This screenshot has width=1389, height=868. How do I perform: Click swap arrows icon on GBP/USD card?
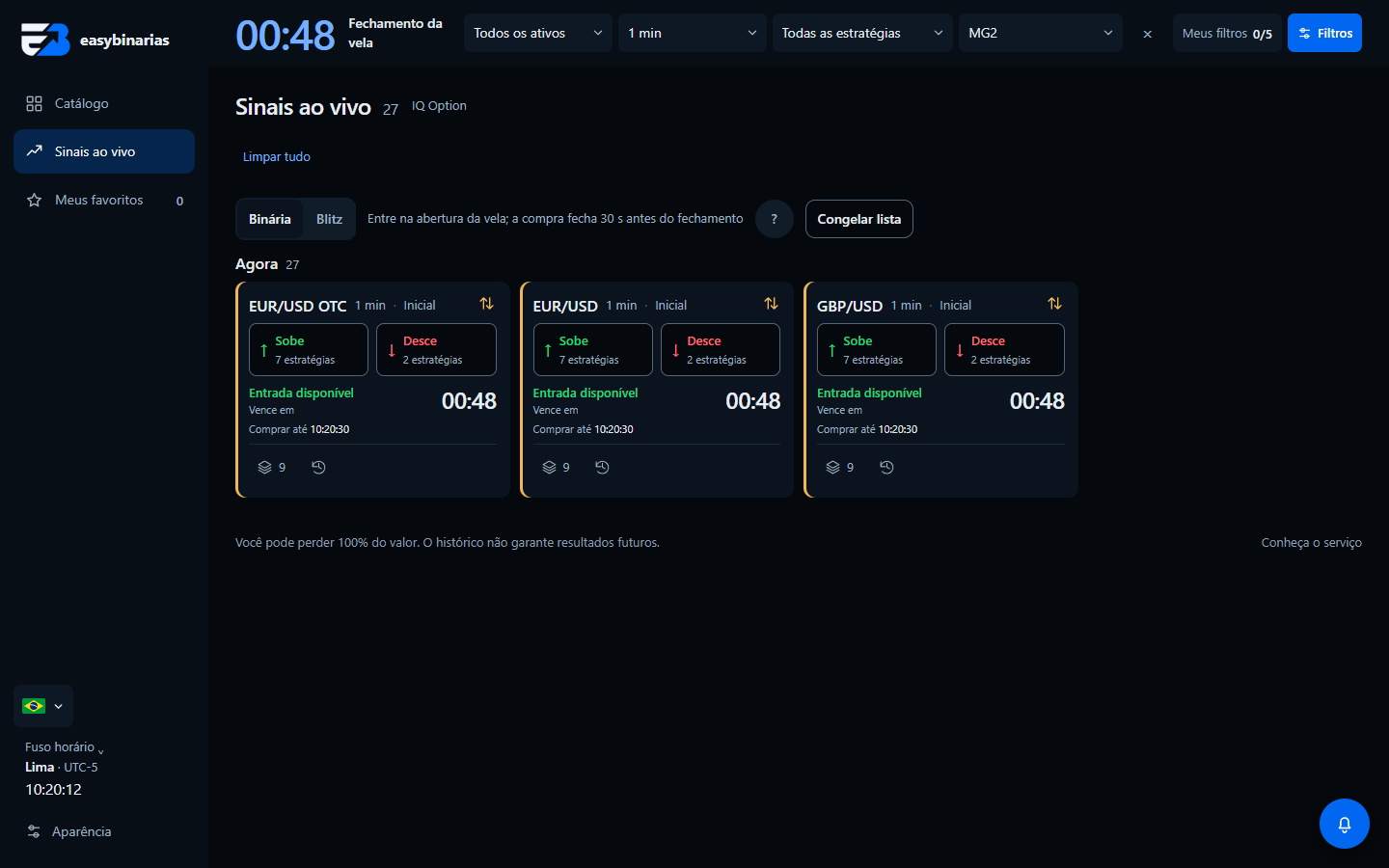pos(1055,304)
